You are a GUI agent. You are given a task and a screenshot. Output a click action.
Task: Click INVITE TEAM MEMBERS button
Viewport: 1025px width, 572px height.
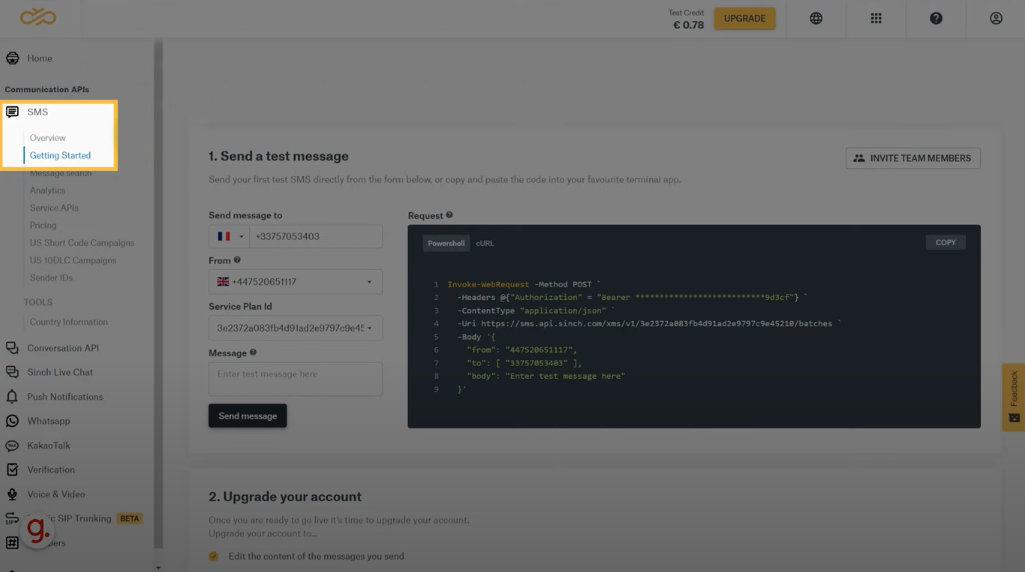[x=913, y=158]
